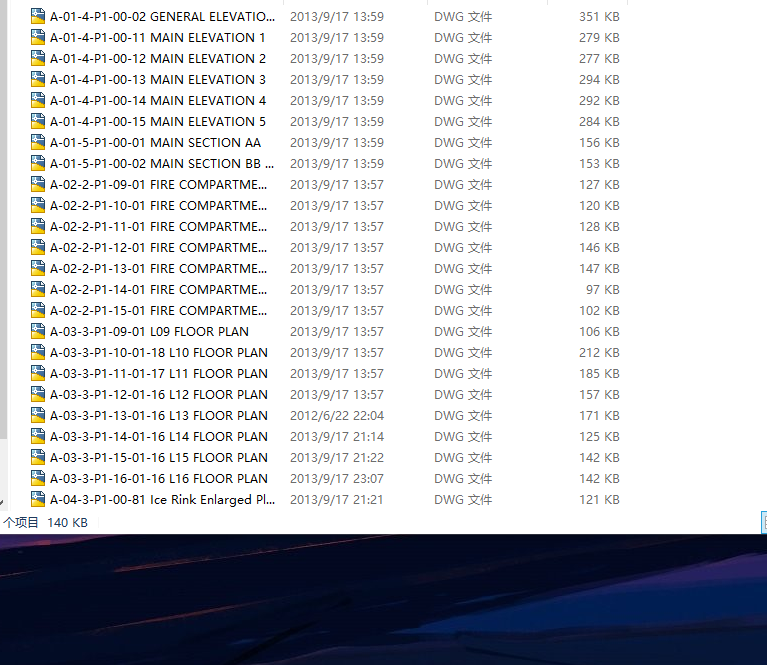Click file icon of A-02-2-P1-11-01 FIRE COMPARTME

click(x=38, y=227)
